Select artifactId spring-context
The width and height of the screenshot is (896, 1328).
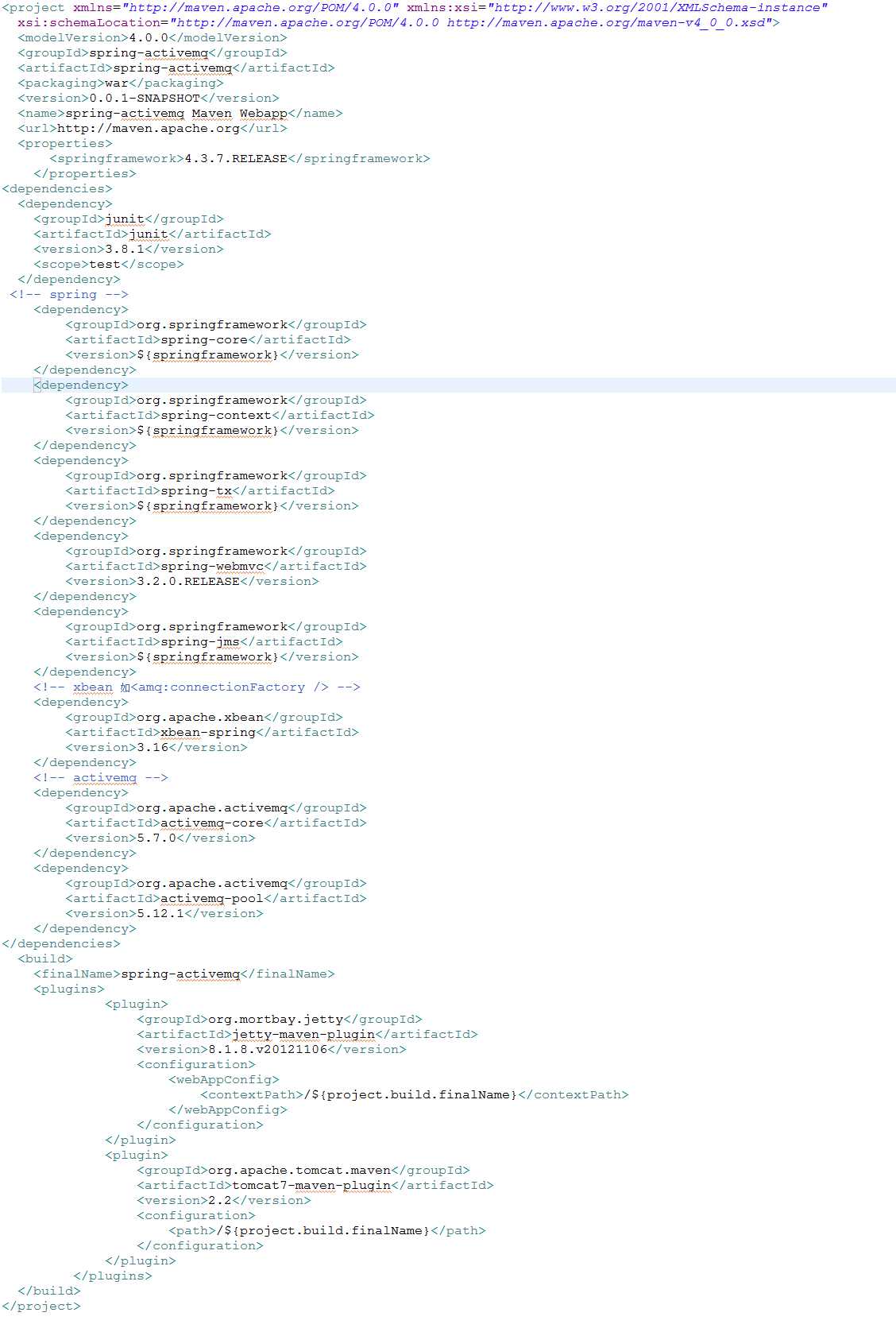tap(216, 415)
